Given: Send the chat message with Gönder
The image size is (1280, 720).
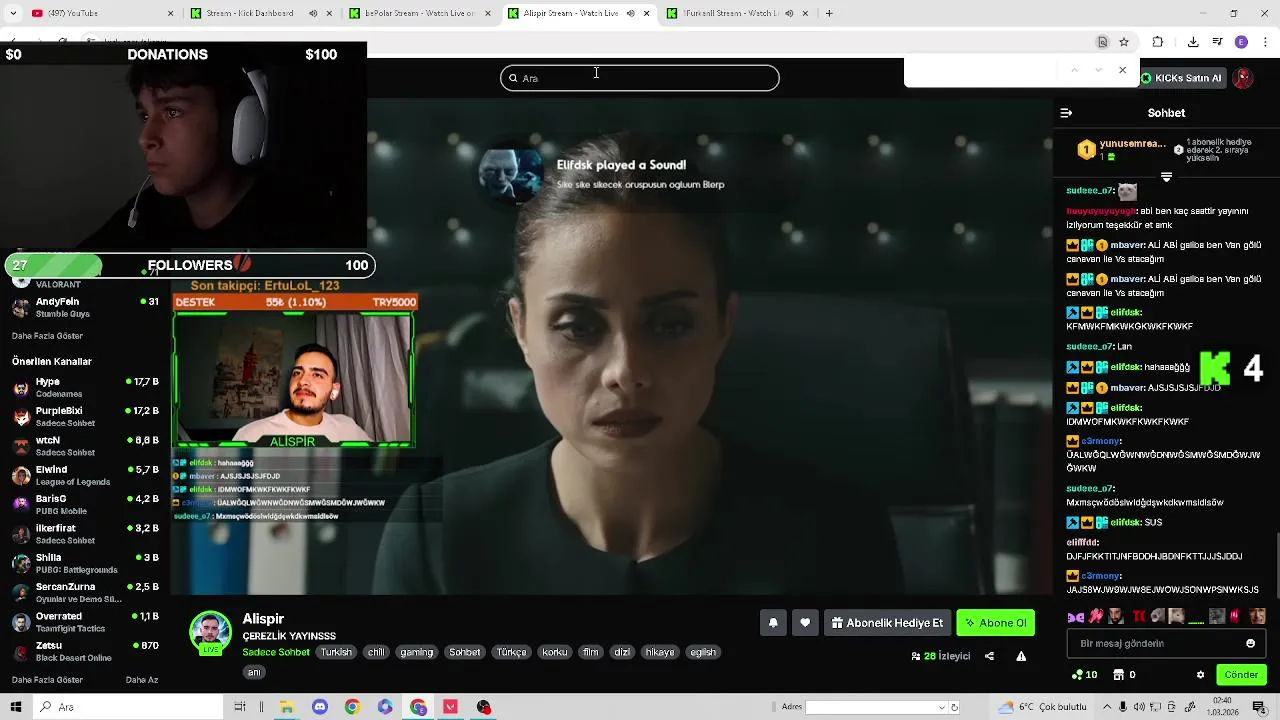Looking at the screenshot, I should coord(1241,675).
